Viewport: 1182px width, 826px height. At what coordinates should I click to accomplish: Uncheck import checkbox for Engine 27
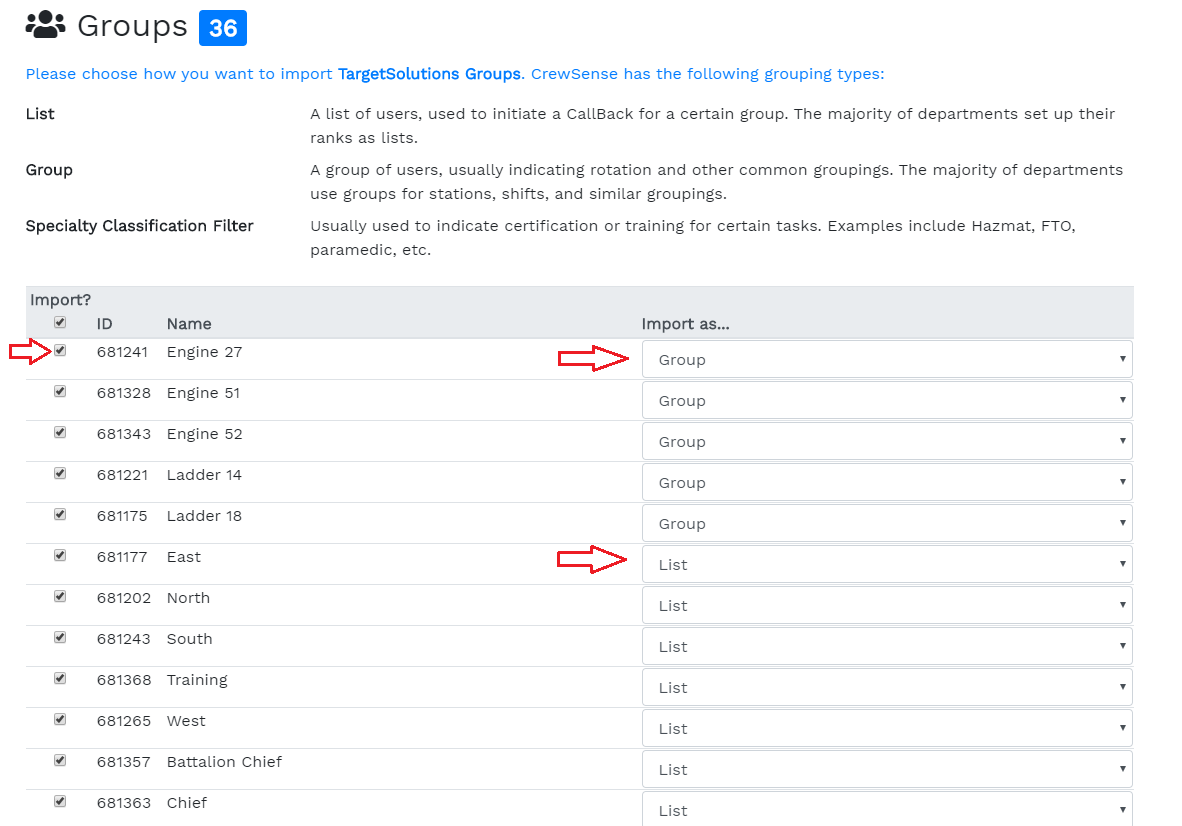click(60, 350)
